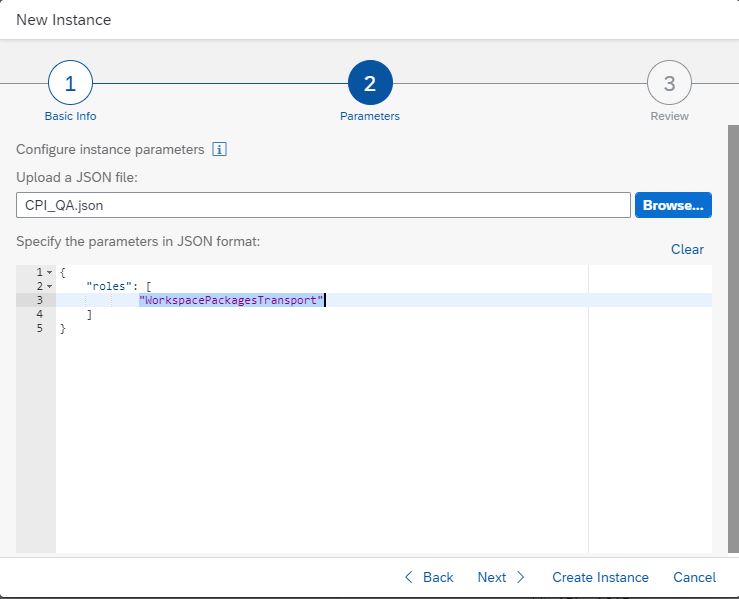Click the closing brace on line 5

pyautogui.click(x=63, y=328)
